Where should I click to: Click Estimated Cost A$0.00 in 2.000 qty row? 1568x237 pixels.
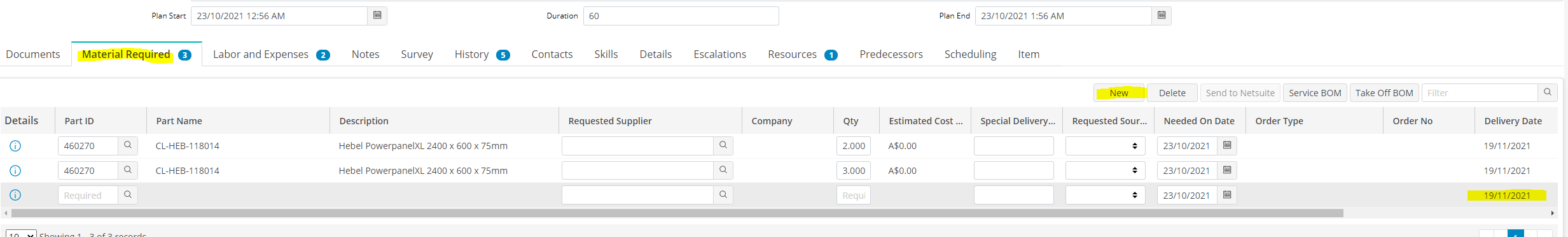[903, 146]
